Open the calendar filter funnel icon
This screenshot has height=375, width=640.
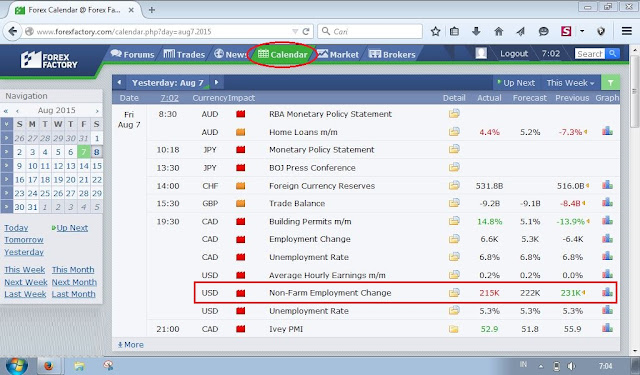tap(610, 83)
